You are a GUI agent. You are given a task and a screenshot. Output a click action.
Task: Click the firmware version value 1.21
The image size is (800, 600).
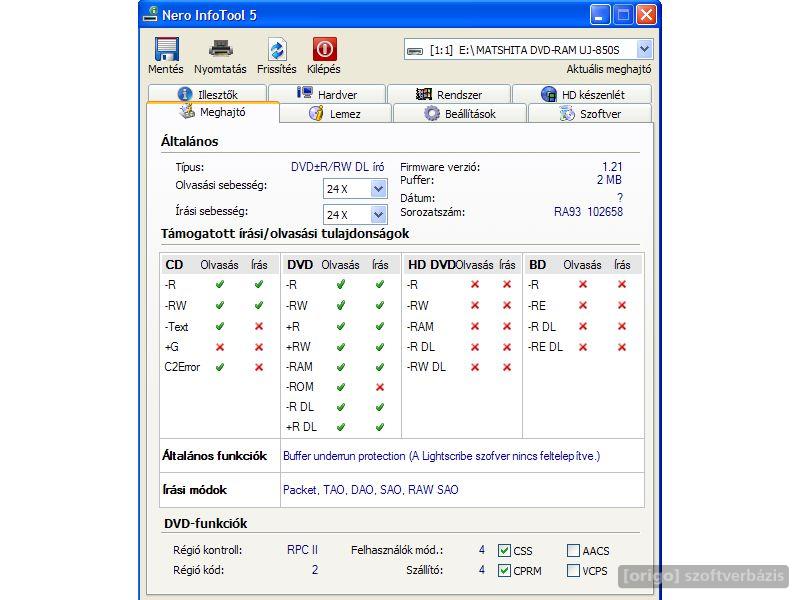pyautogui.click(x=612, y=167)
